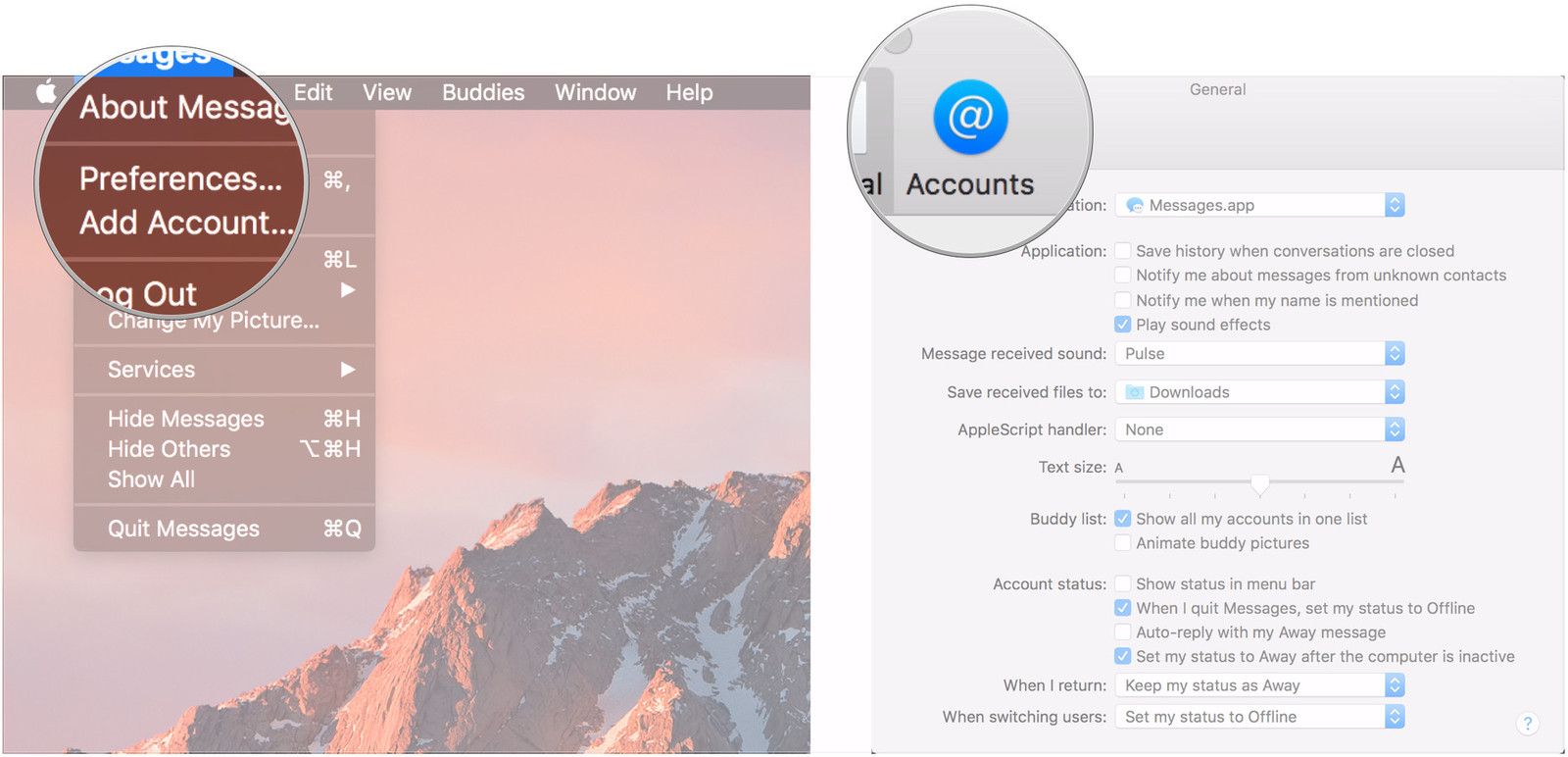Open the When switching users dropdown
Screen dimensions: 1568x757
pos(1259,717)
